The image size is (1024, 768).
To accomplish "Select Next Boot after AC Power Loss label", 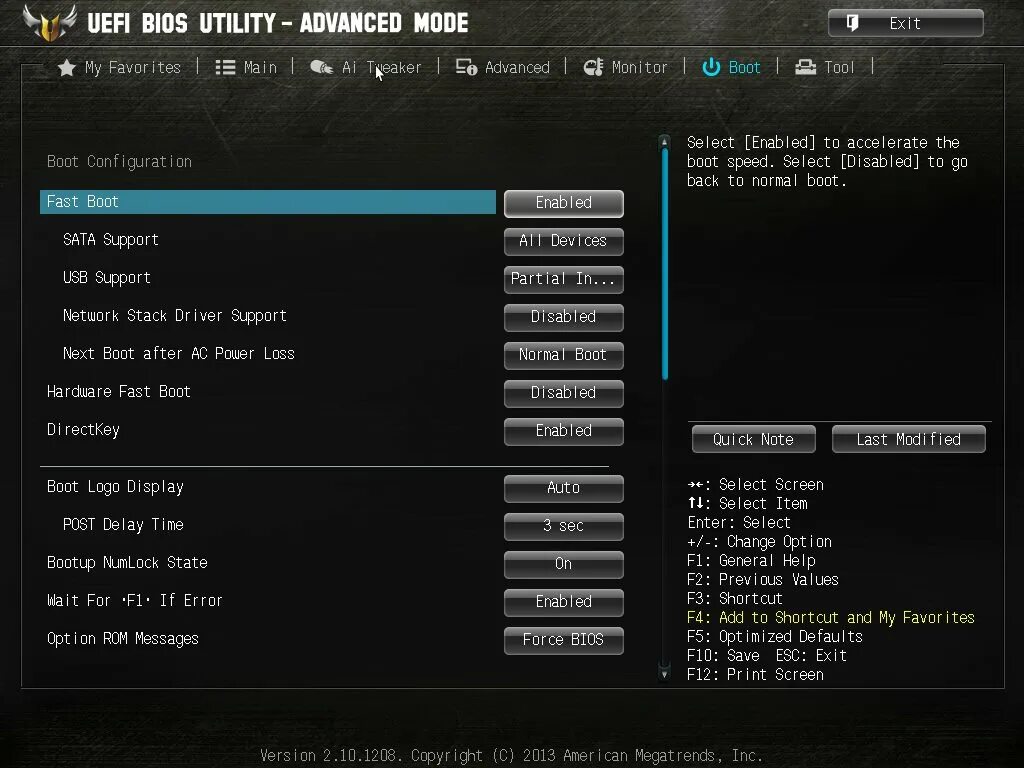I will pyautogui.click(x=179, y=353).
